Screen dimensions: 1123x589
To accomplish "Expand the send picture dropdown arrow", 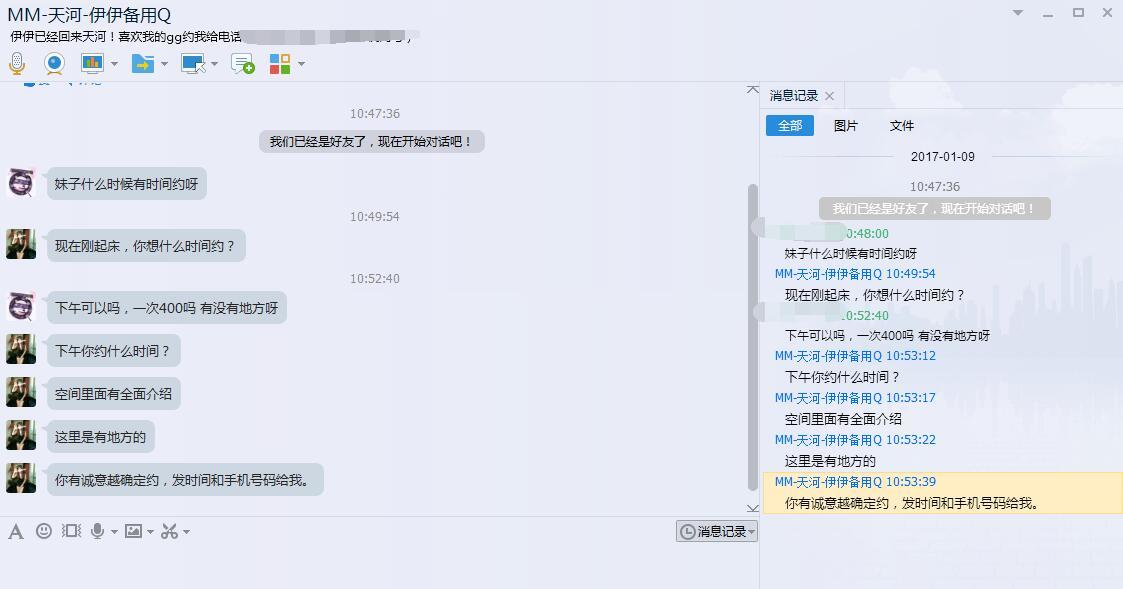I will pyautogui.click(x=150, y=532).
